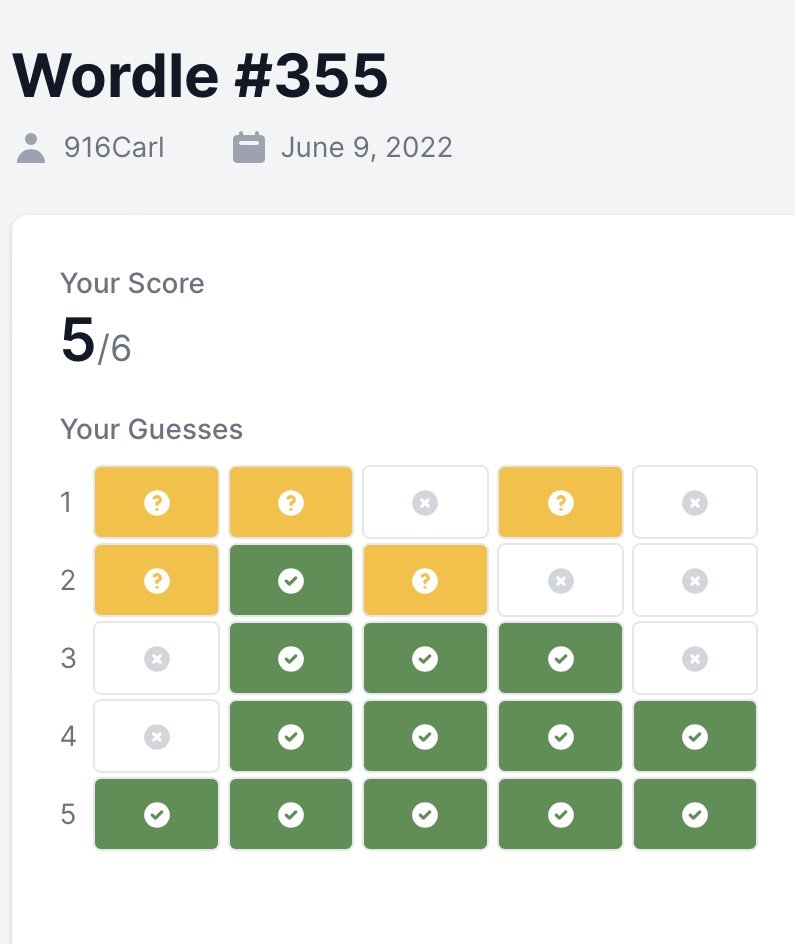Click the Wordle #355 heading

200,75
